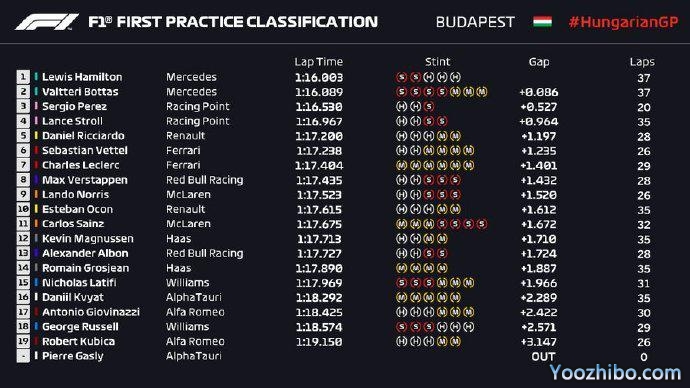Click the position 1 number badge
Image resolution: width=690 pixels, height=388 pixels.
pos(23,77)
